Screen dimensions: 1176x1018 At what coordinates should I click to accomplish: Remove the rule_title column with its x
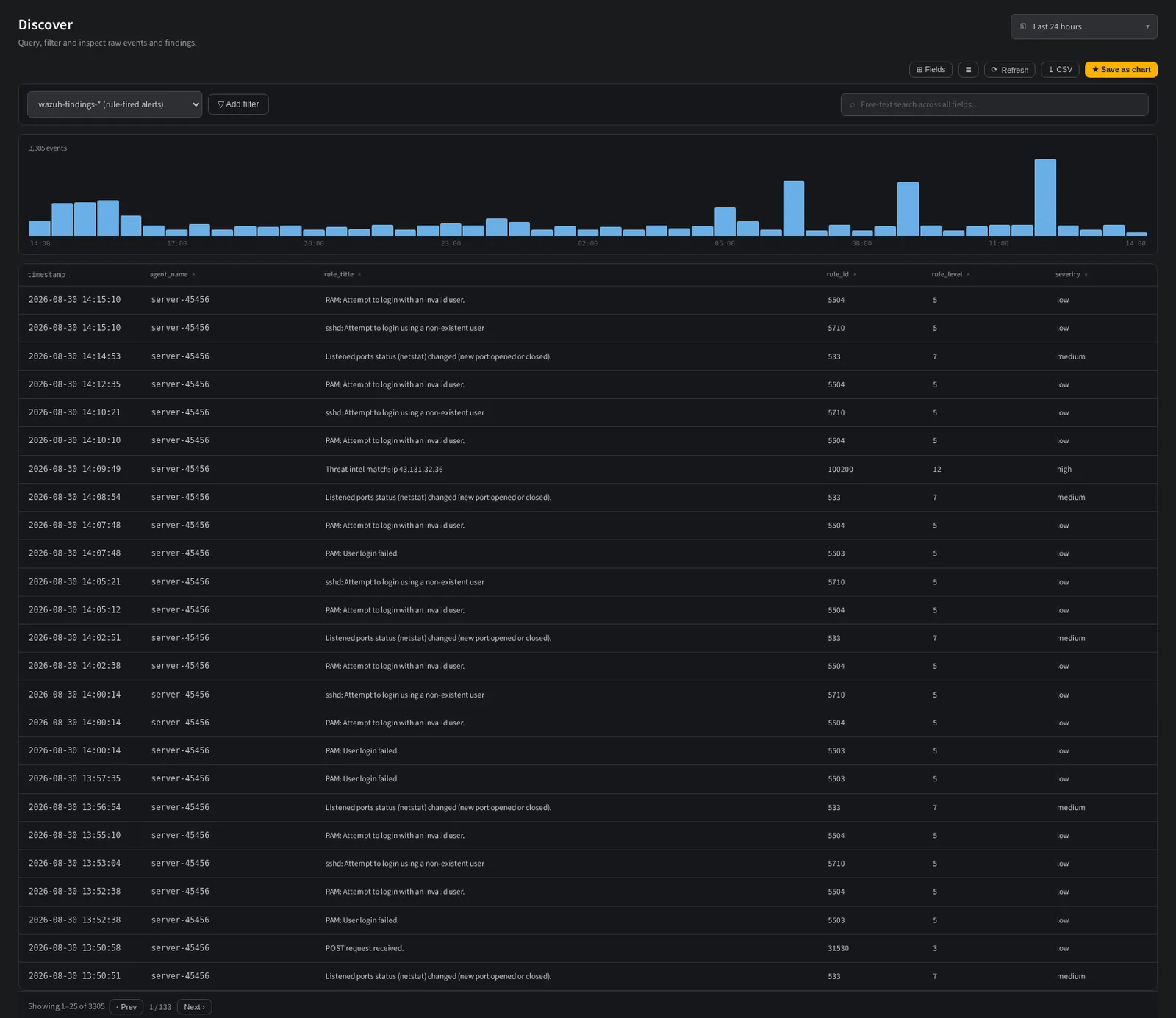click(x=359, y=275)
